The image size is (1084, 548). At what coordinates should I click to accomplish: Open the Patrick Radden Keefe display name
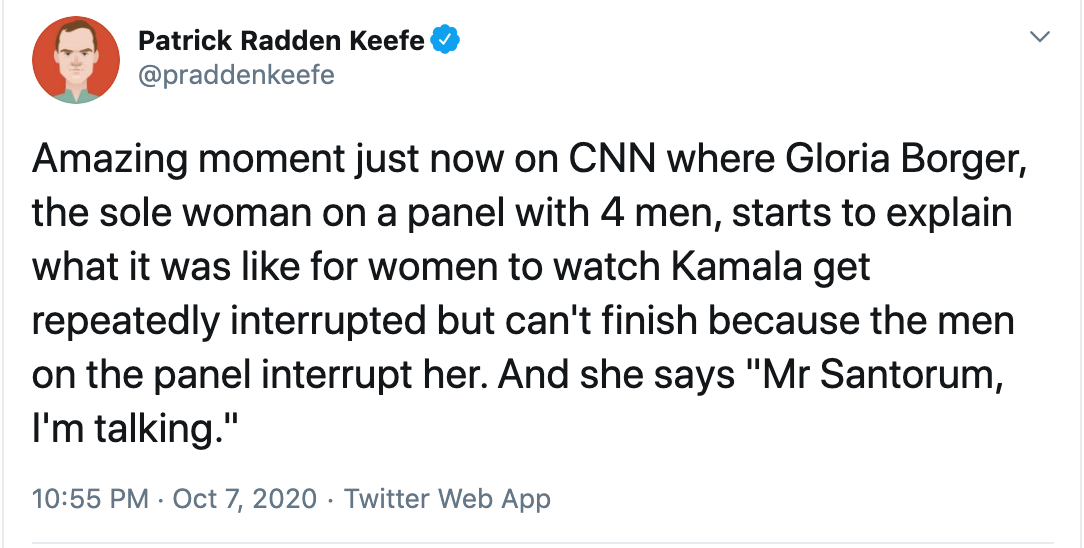click(x=281, y=41)
